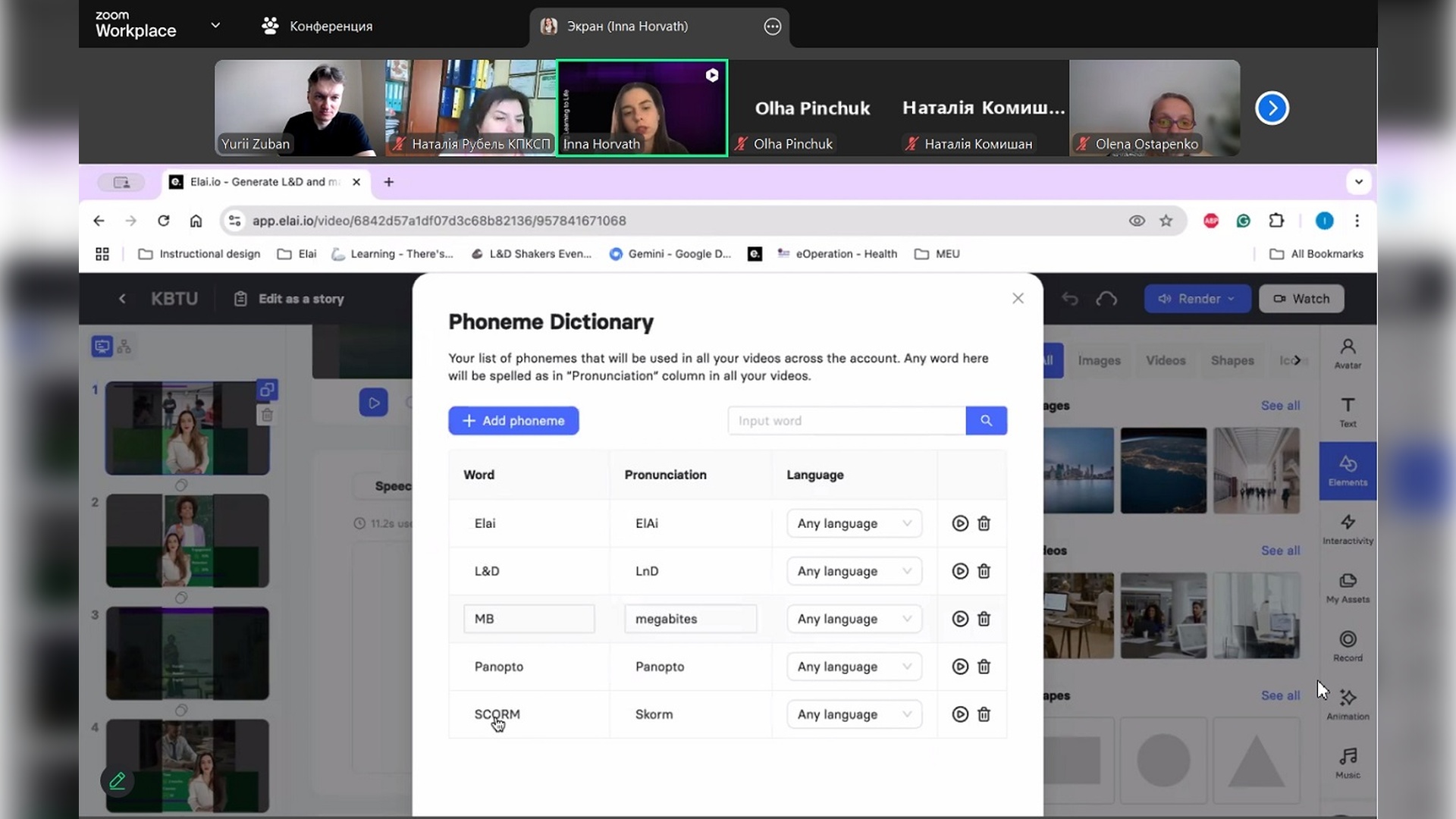This screenshot has height=819, width=1456.
Task: Close the Phoneme Dictionary dialog
Action: pyautogui.click(x=1018, y=299)
